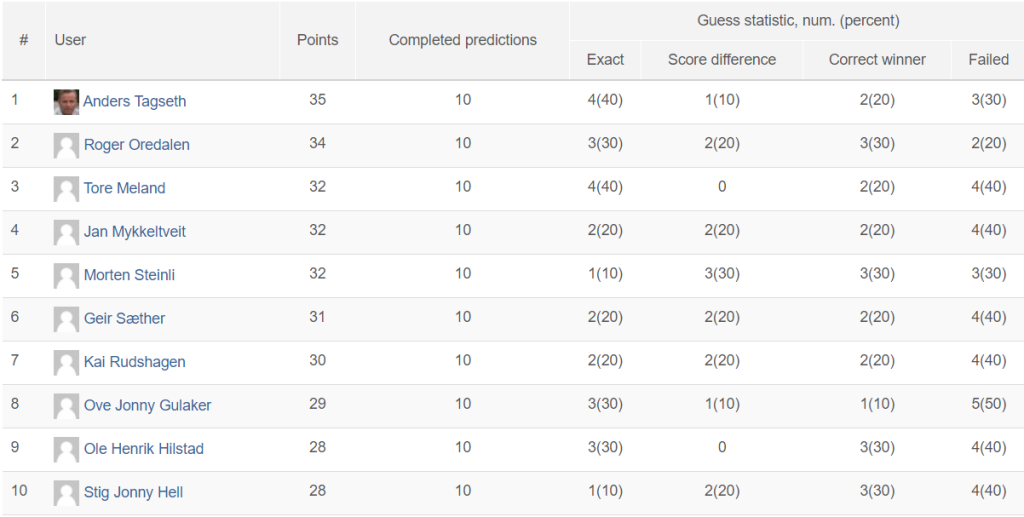Click Jan Mykkeltveit's avatar placeholder
Image resolution: width=1024 pixels, height=517 pixels.
tap(66, 233)
